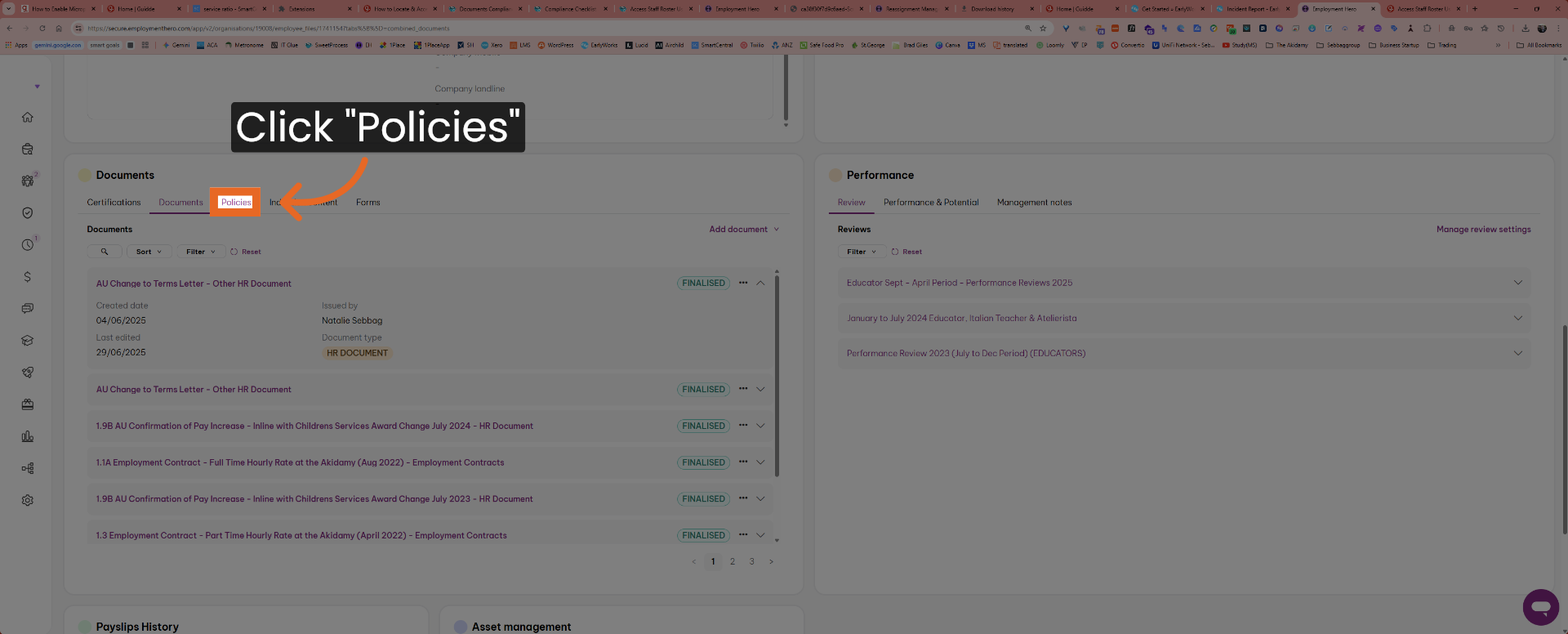The width and height of the screenshot is (1568, 634).
Task: Open the people/team sidebar icon
Action: click(27, 181)
